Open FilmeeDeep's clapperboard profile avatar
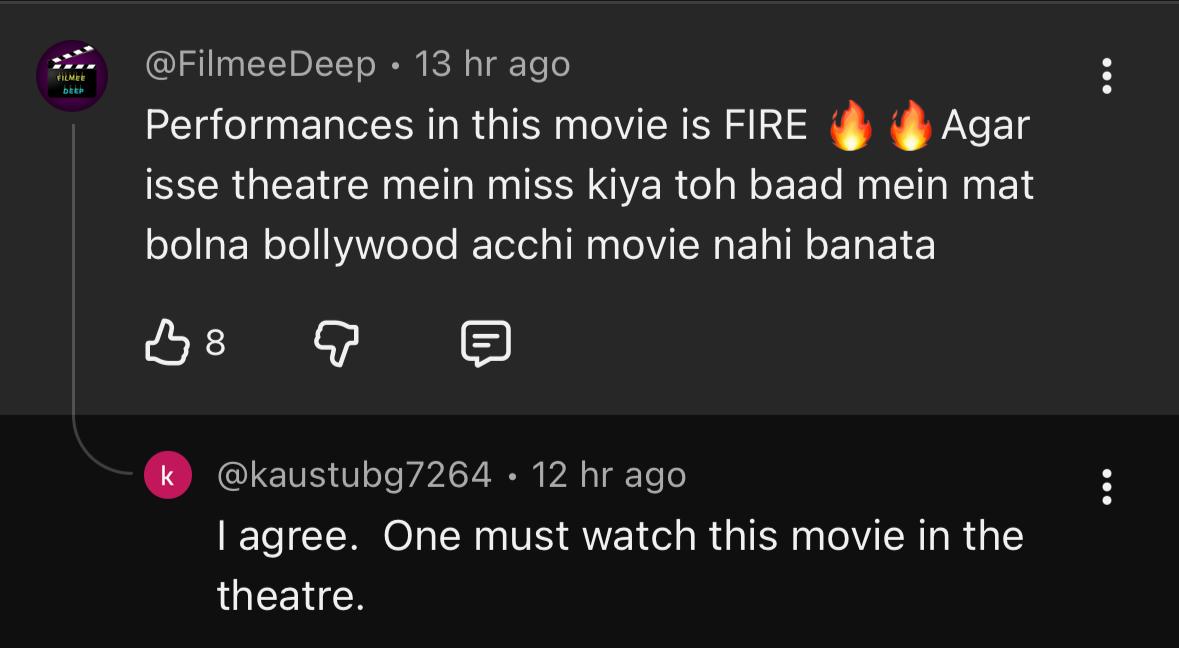Image resolution: width=1179 pixels, height=648 pixels. (72, 76)
